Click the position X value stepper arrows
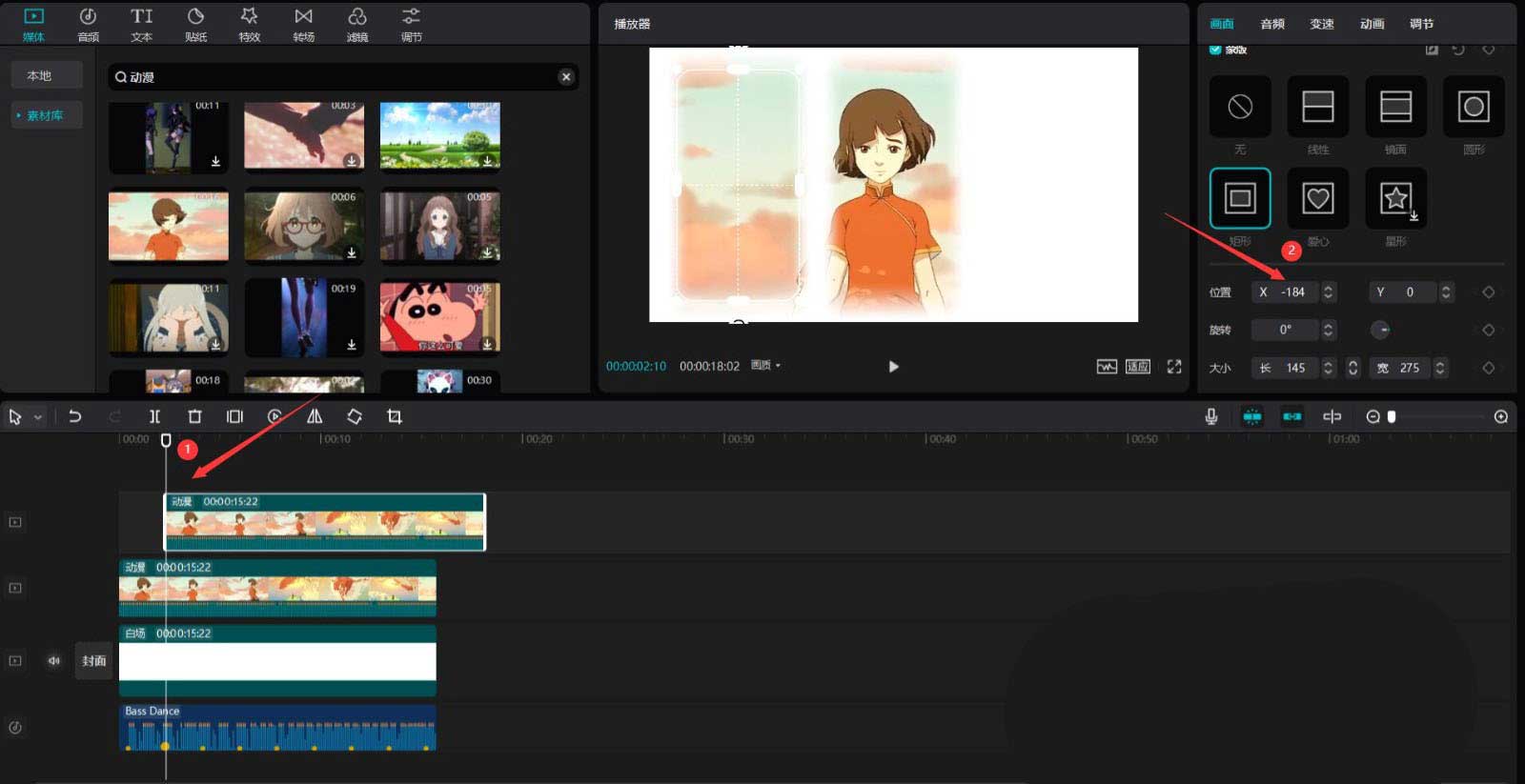Screen dimensions: 1525x784 coord(1329,292)
